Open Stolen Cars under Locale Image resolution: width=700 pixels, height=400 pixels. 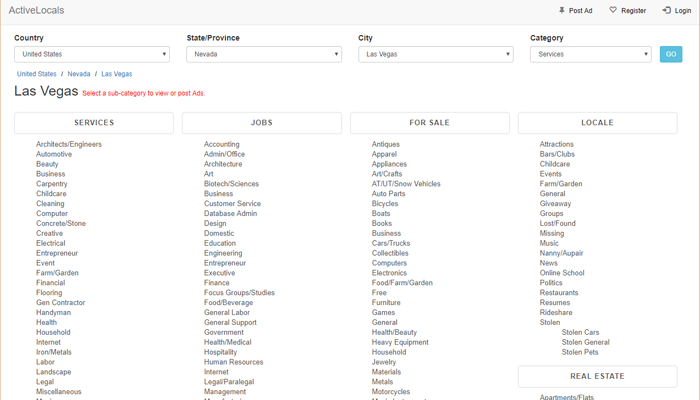(x=581, y=332)
